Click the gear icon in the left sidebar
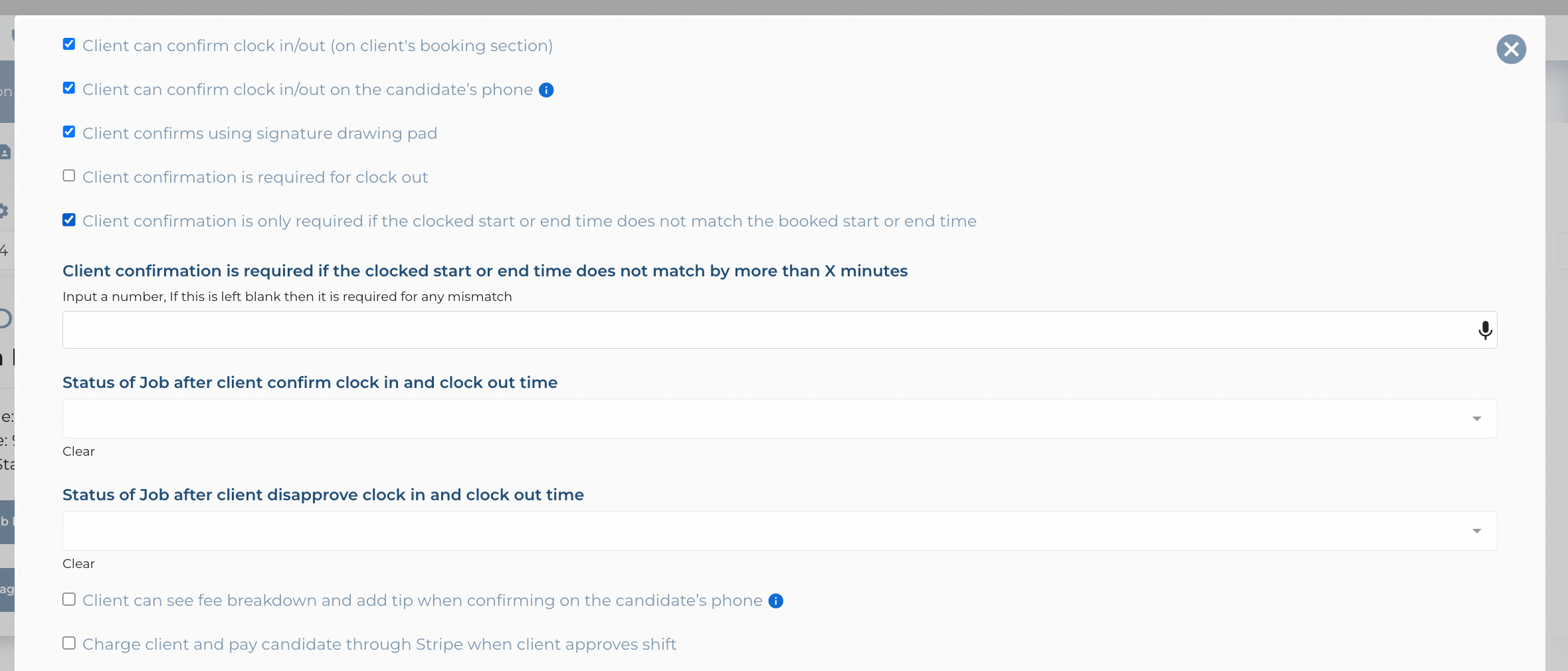This screenshot has width=1568, height=671. point(4,211)
